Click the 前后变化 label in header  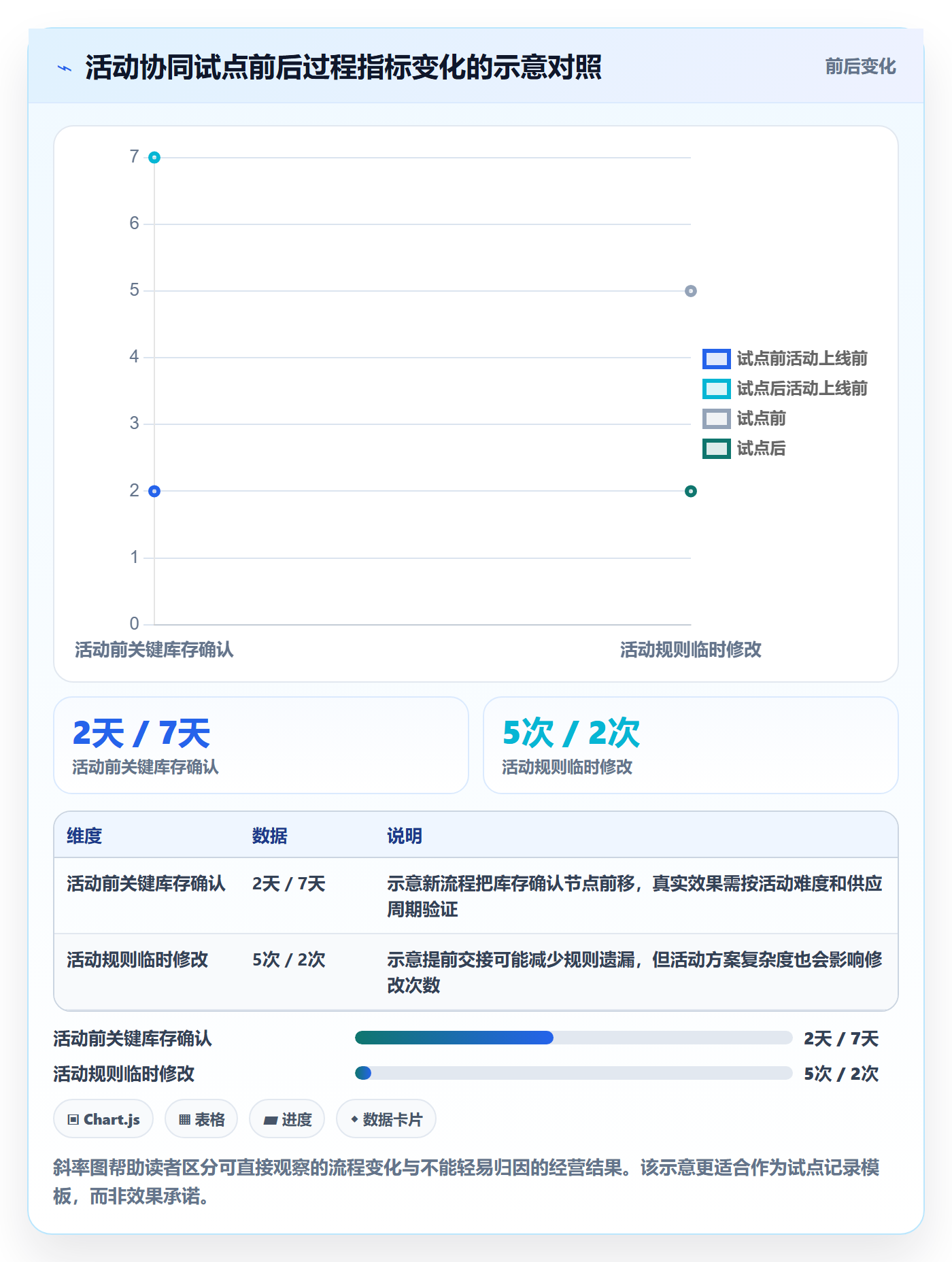coord(860,67)
